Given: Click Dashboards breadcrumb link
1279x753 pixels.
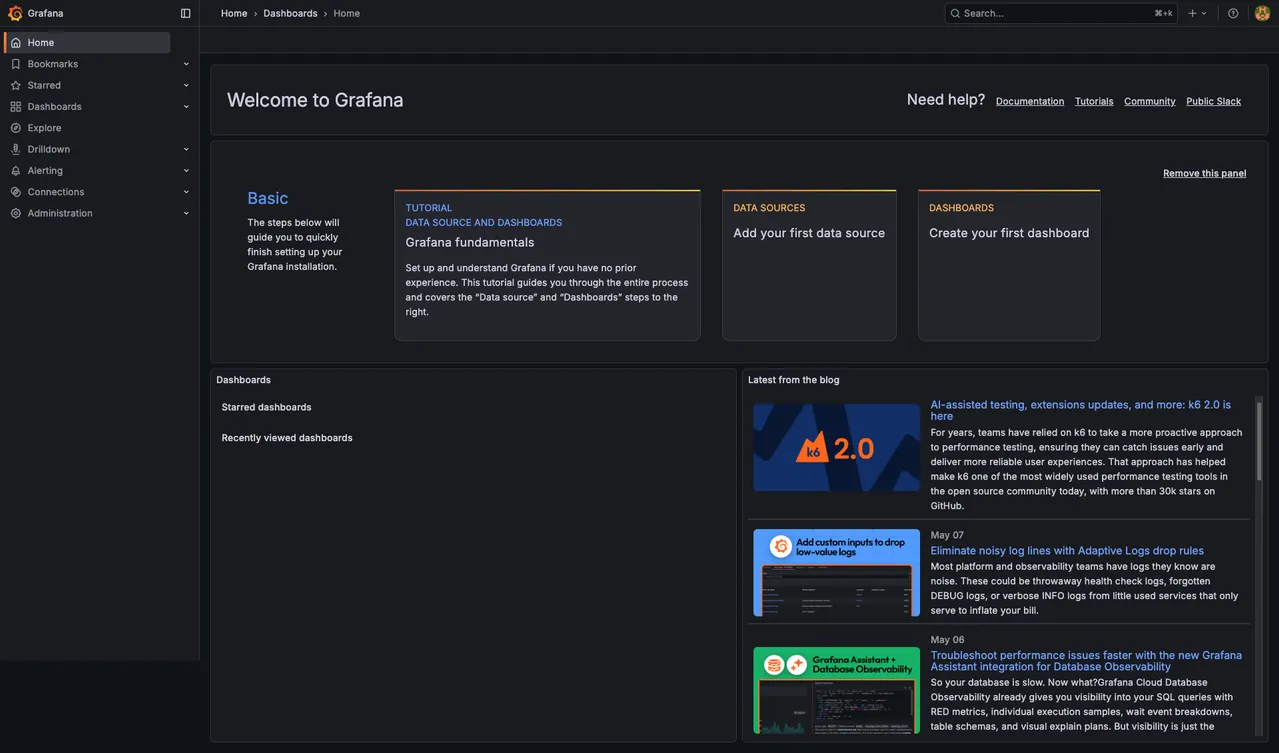Looking at the screenshot, I should point(290,13).
